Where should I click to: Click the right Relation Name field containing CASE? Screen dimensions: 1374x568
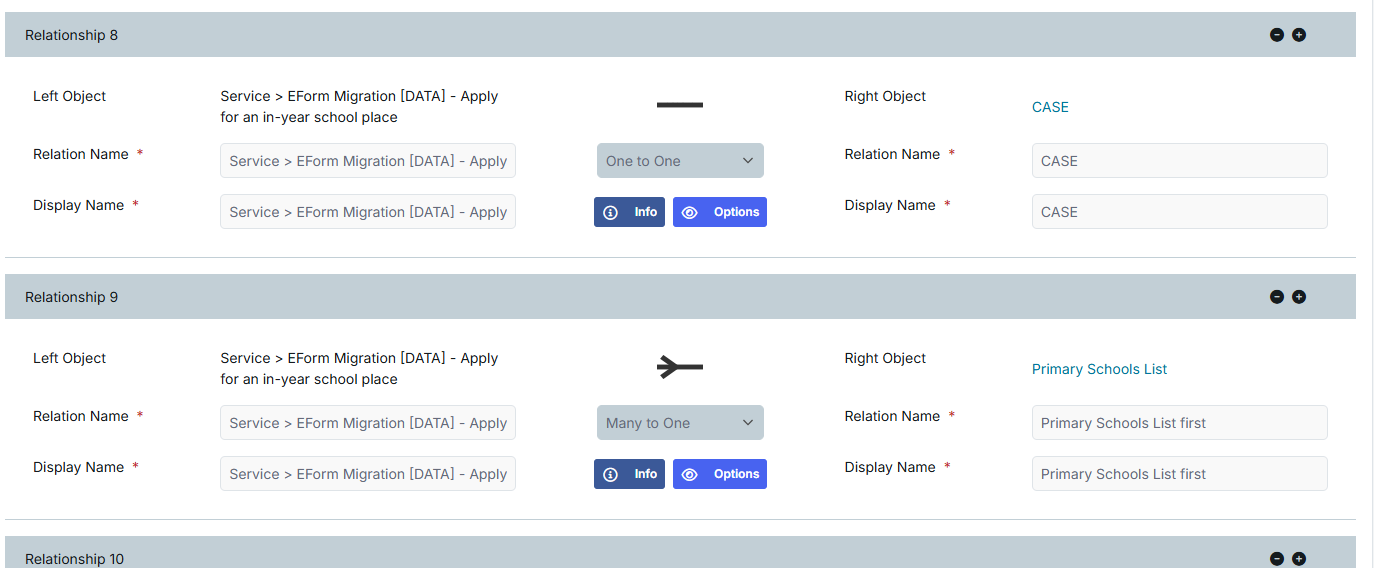(1180, 161)
